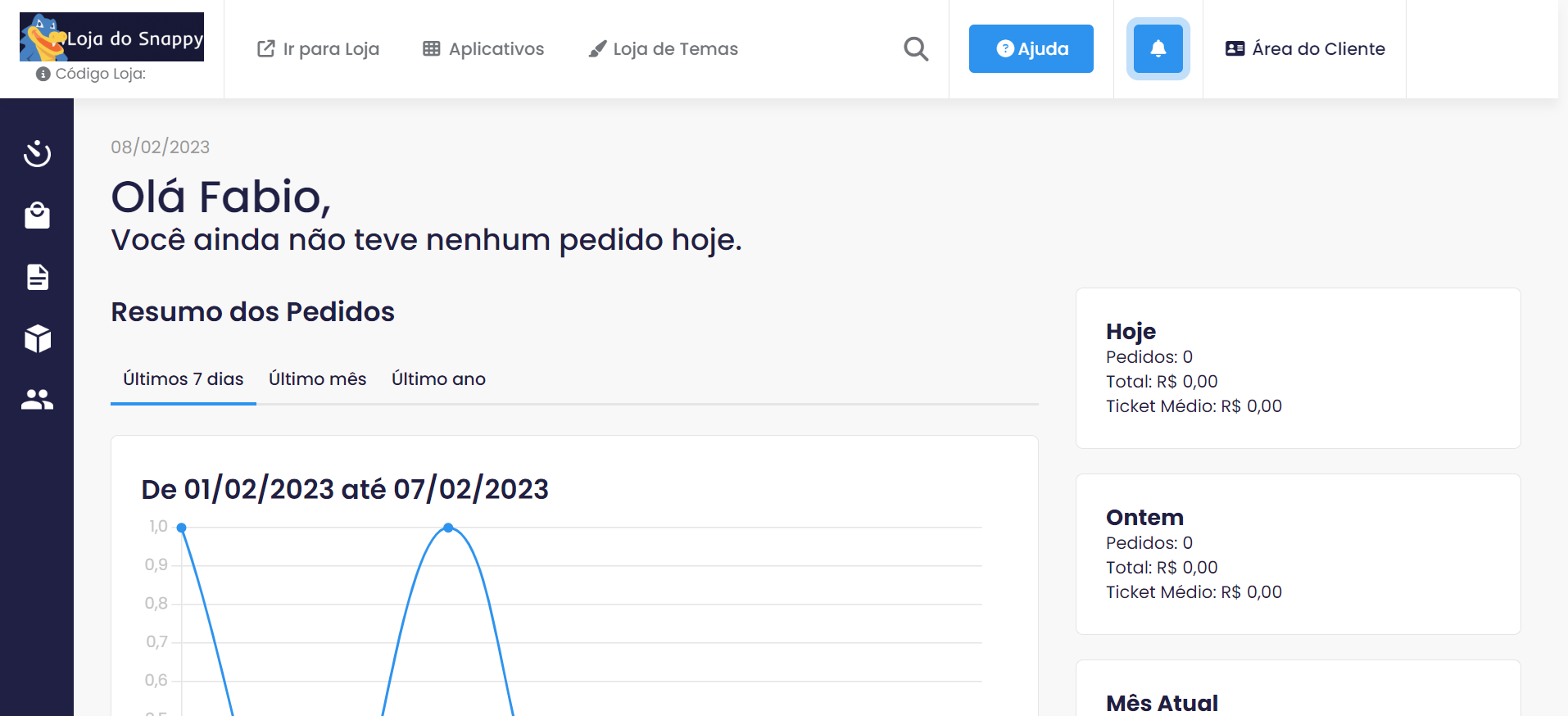
Task: Click the Mês Atual card heading
Action: coord(1162,703)
